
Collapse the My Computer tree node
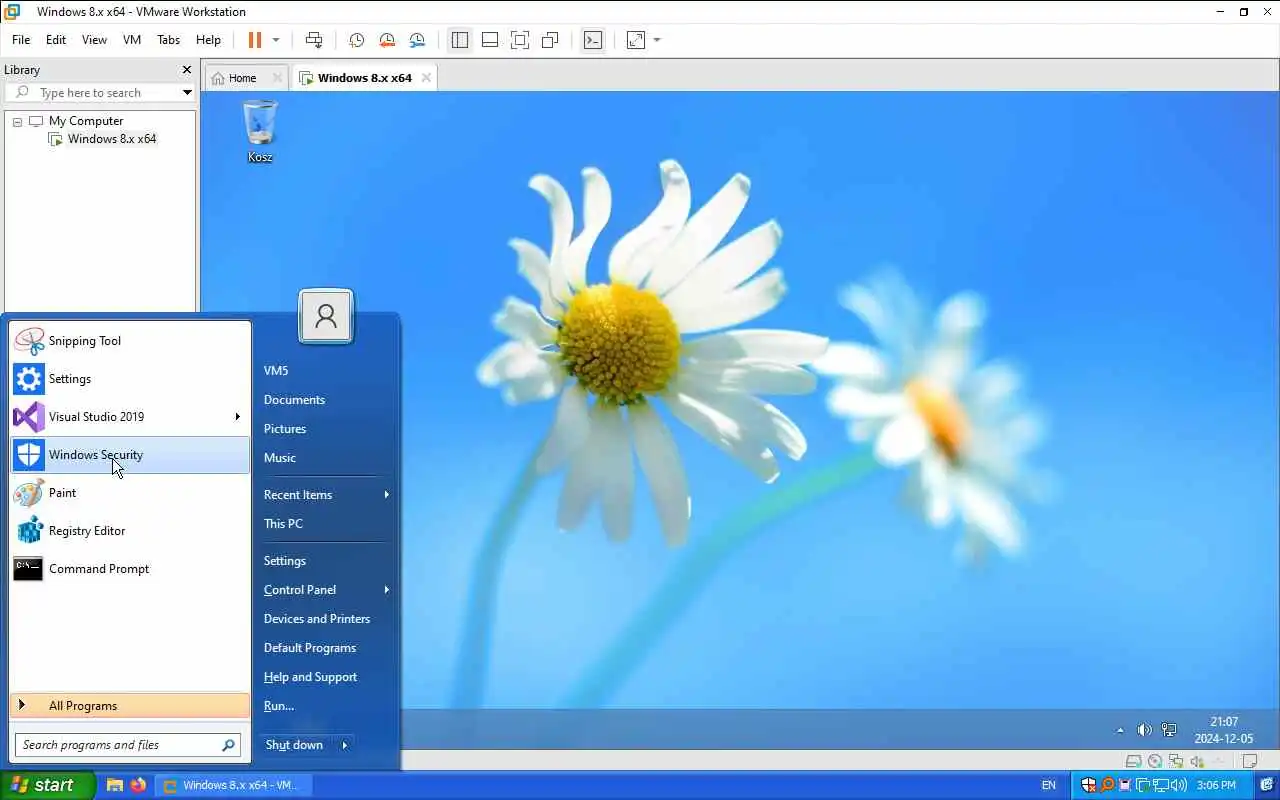17,121
